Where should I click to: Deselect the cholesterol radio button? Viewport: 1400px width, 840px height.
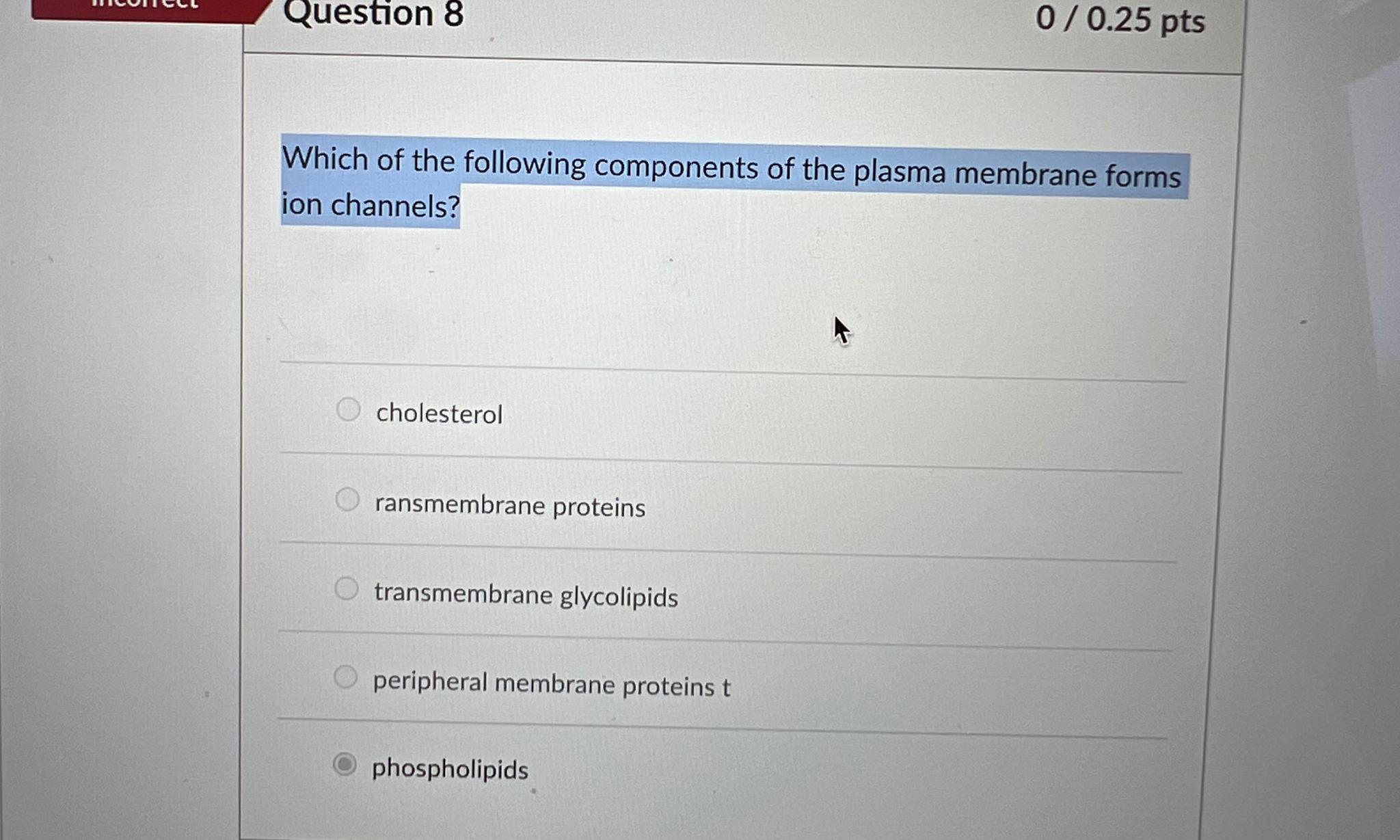(349, 410)
